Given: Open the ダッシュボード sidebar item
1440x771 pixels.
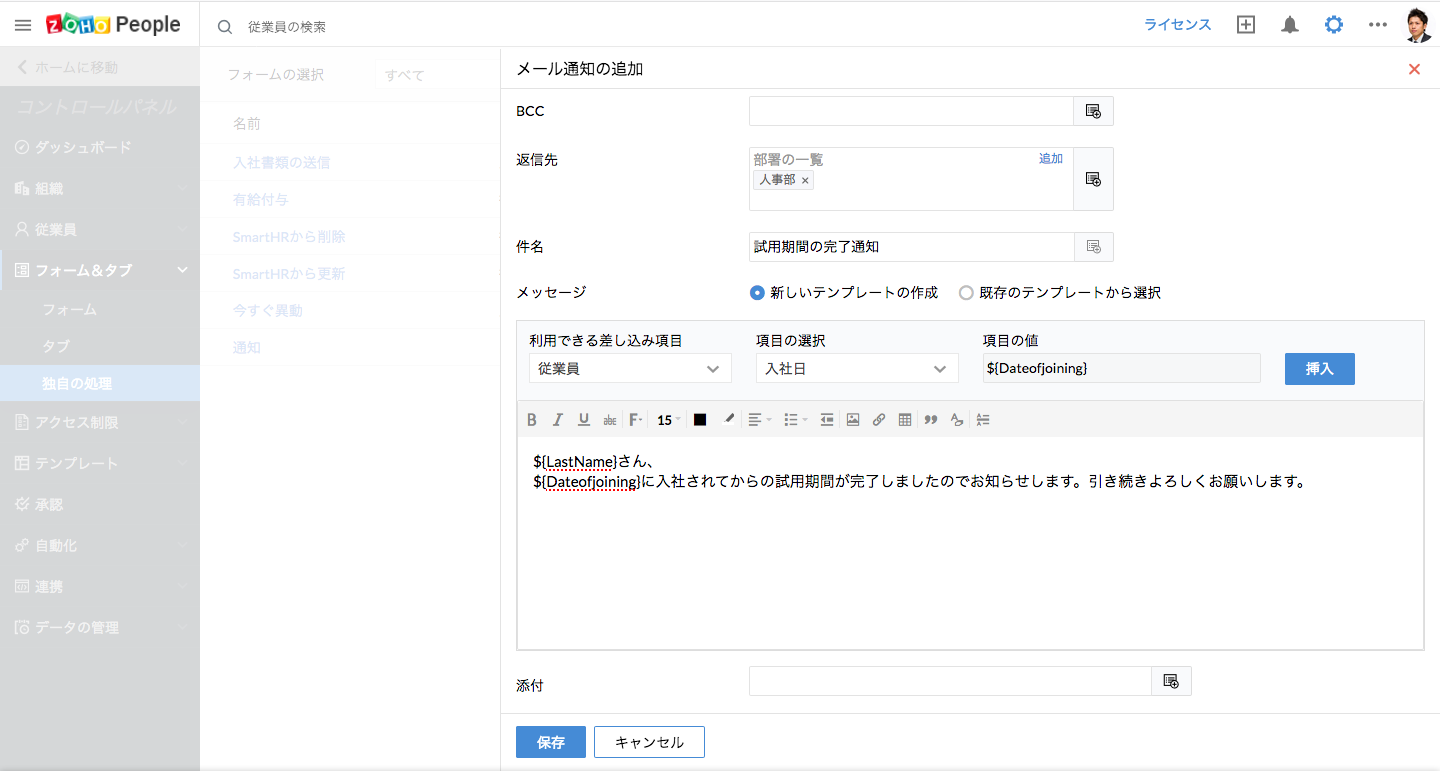Looking at the screenshot, I should (x=83, y=147).
